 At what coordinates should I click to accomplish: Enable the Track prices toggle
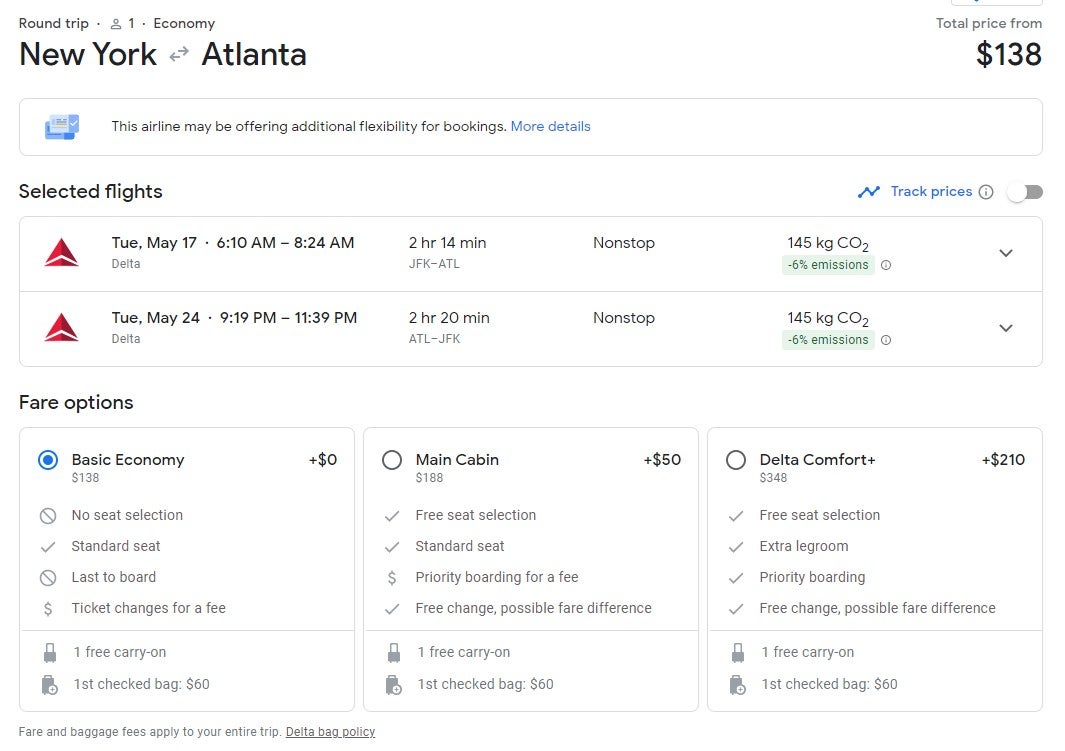[x=1025, y=191]
